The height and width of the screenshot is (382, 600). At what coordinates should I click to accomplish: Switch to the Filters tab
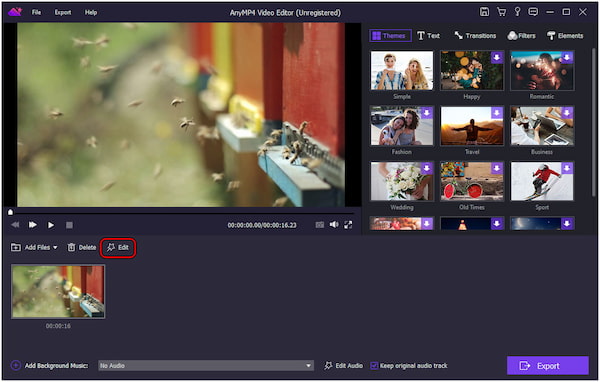coord(521,36)
